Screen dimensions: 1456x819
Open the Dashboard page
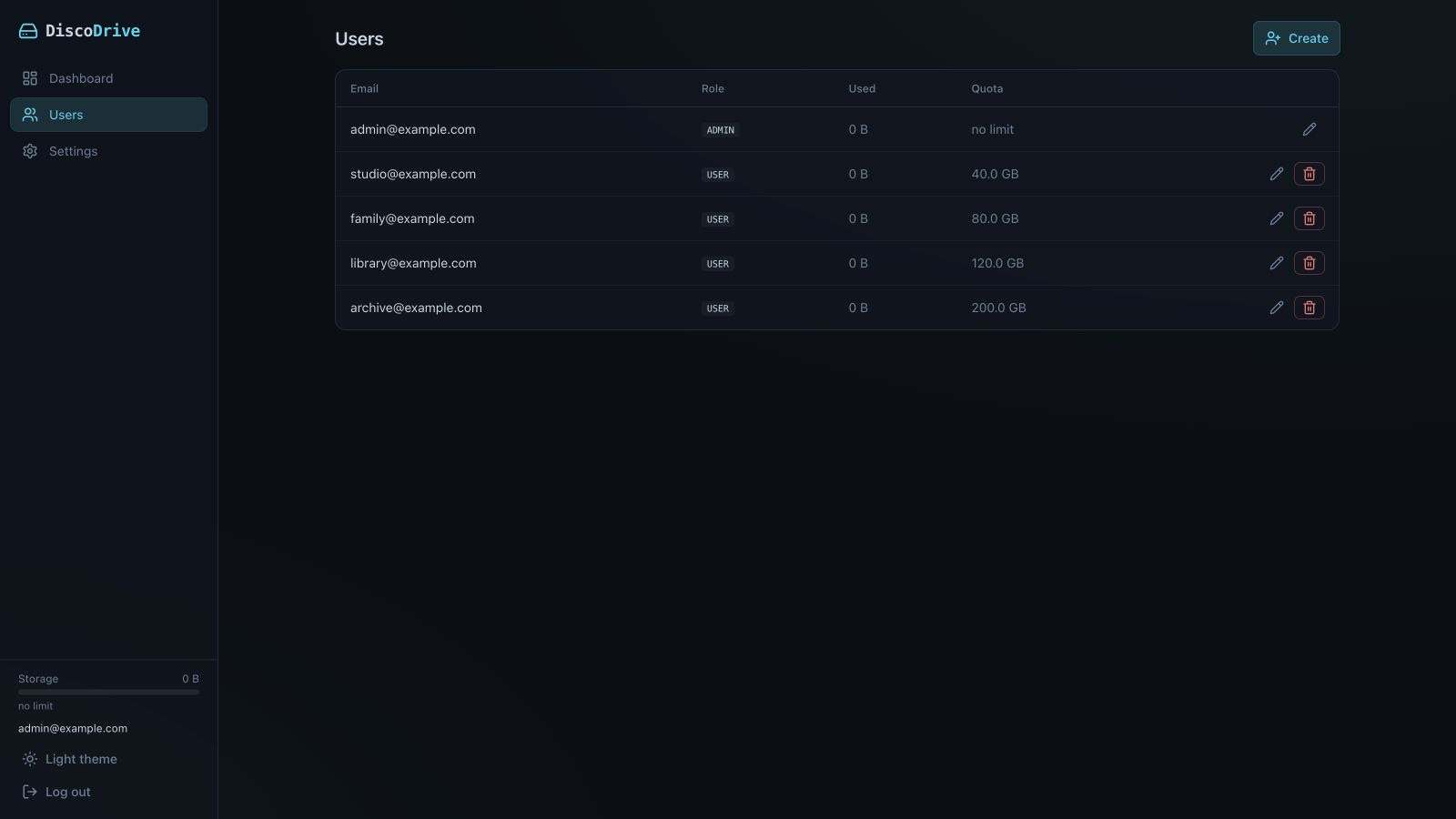108,78
